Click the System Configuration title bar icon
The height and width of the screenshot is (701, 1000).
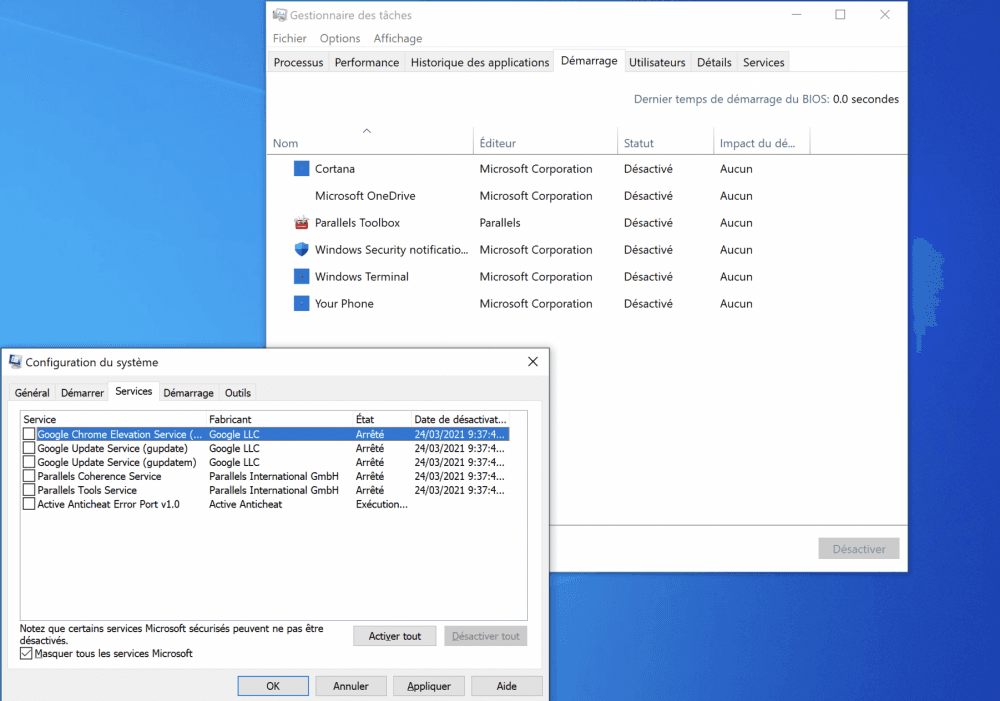click(15, 362)
